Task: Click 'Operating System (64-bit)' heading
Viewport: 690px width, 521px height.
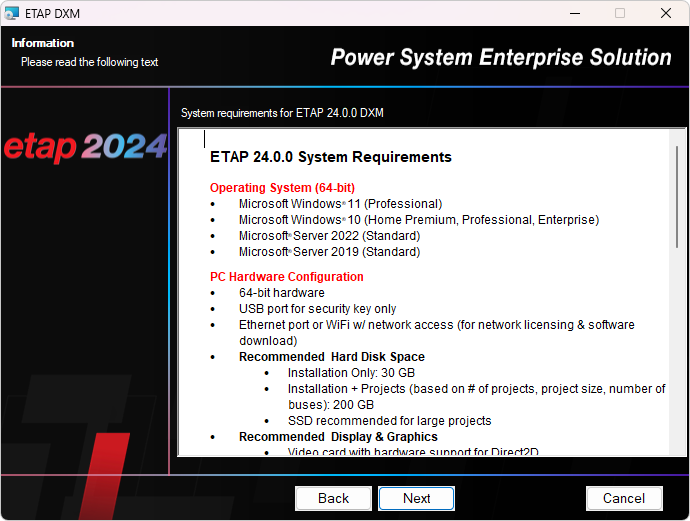Action: click(282, 188)
